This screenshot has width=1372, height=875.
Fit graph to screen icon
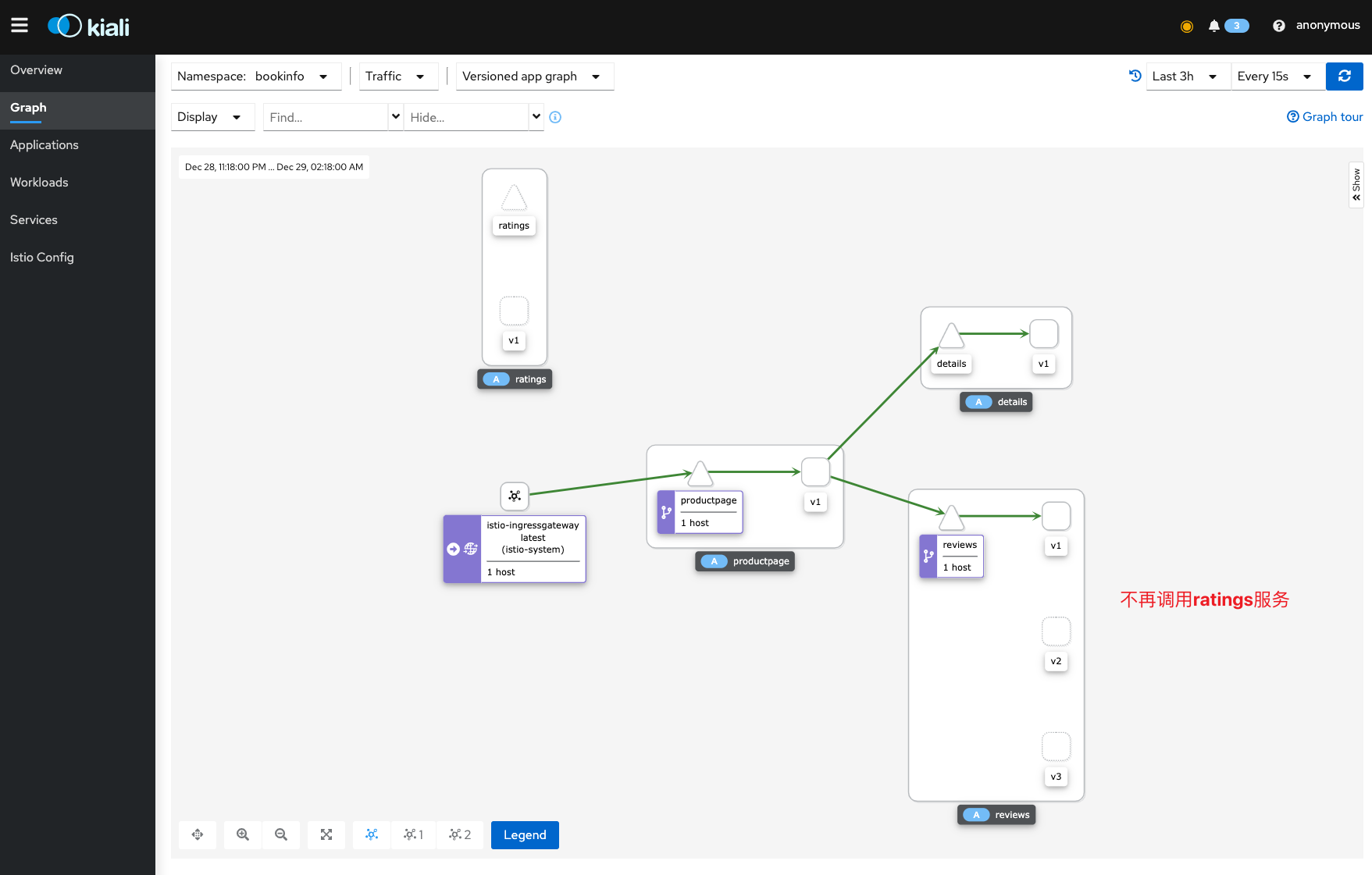[326, 834]
